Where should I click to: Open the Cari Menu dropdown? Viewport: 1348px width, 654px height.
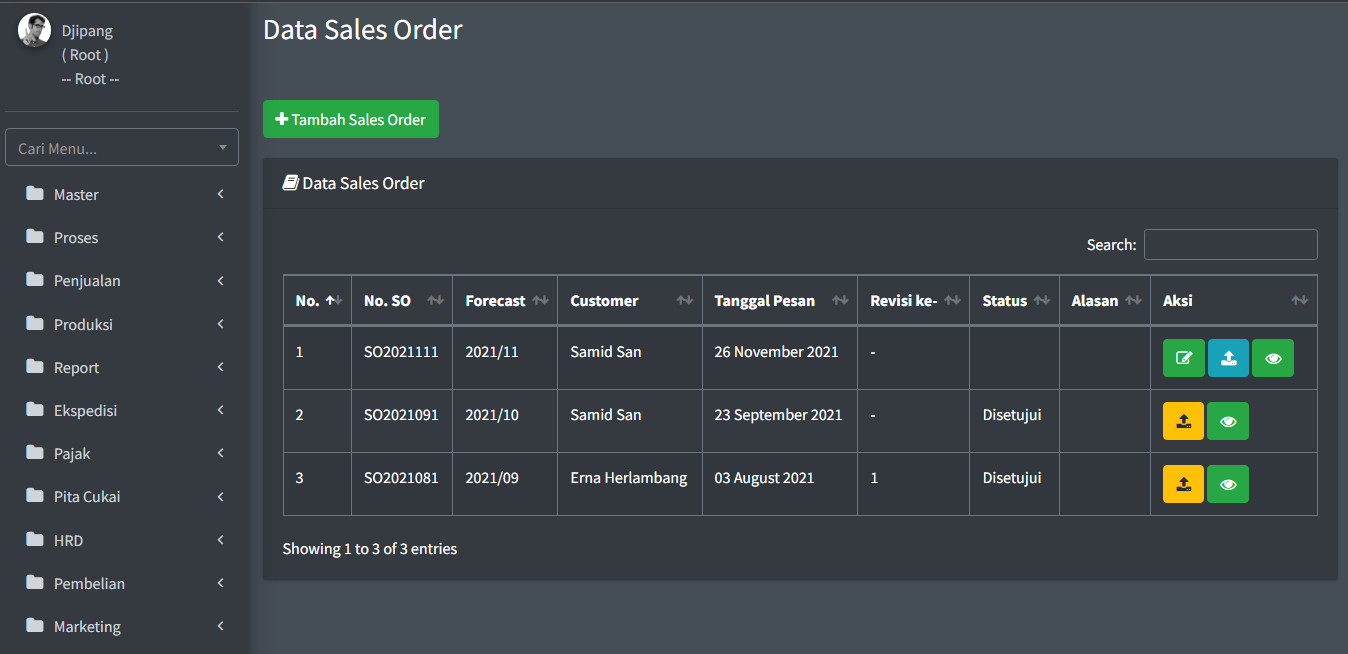pos(122,148)
